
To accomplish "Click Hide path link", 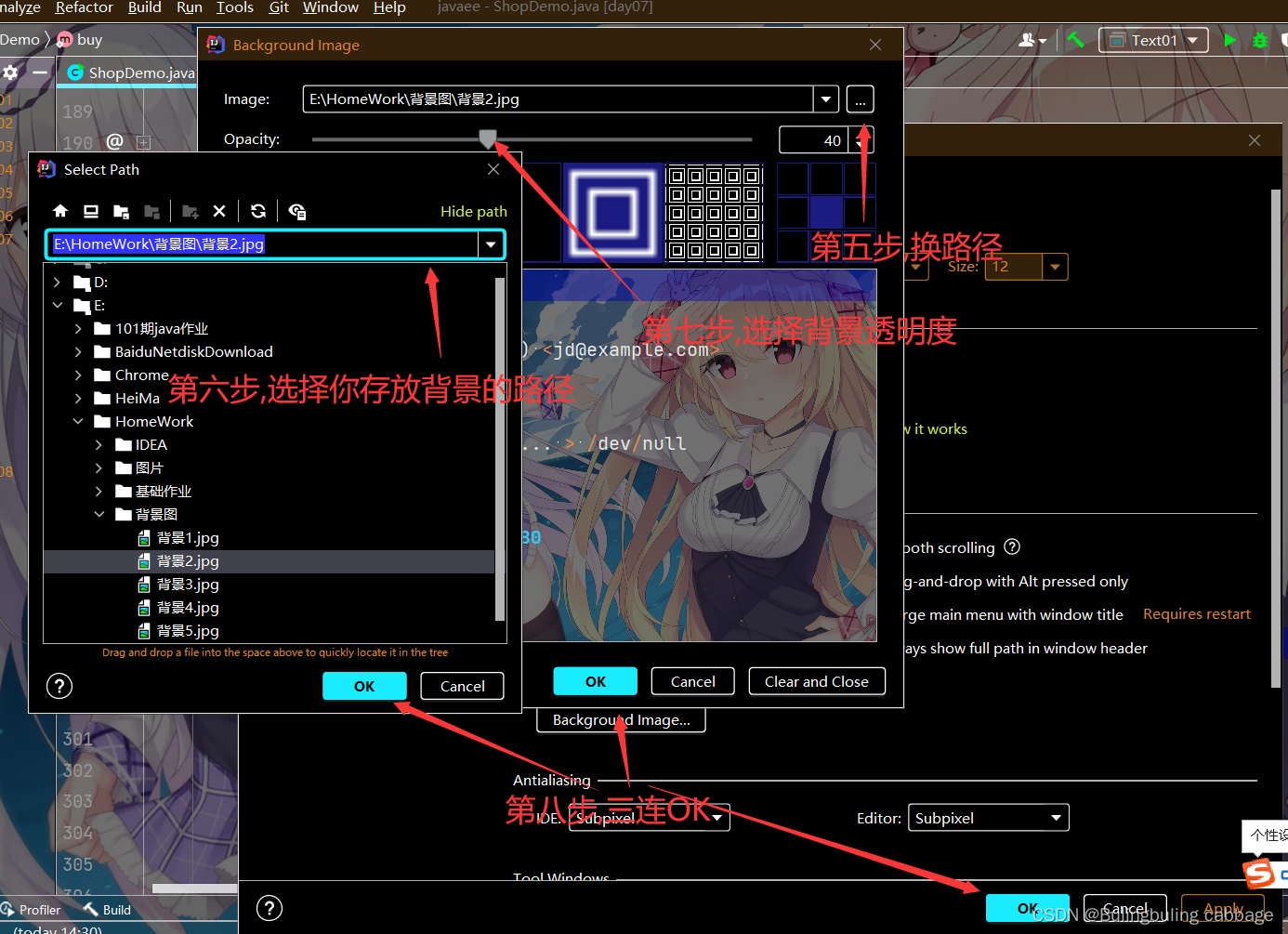I will tap(473, 211).
